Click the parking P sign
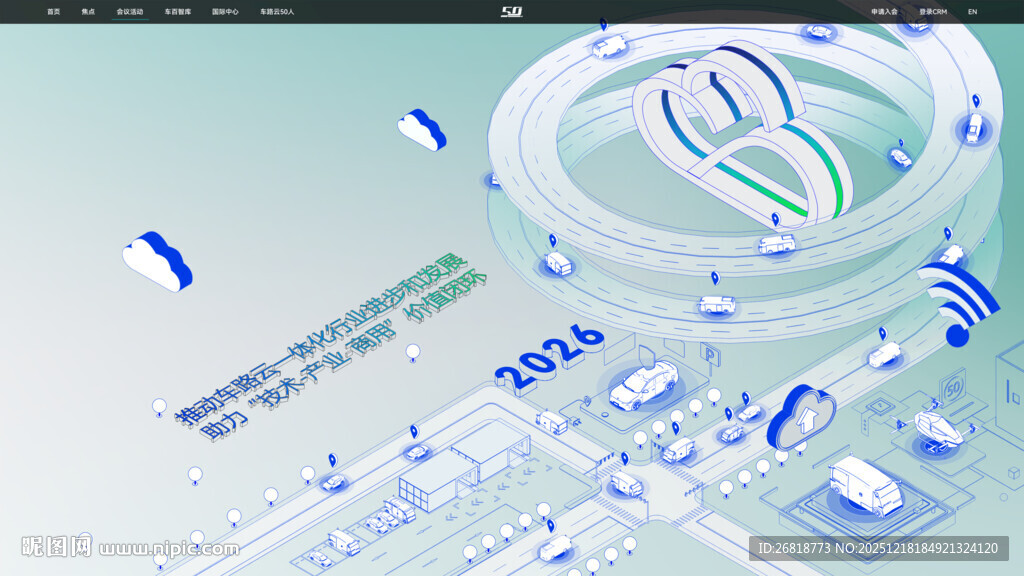 (x=709, y=352)
